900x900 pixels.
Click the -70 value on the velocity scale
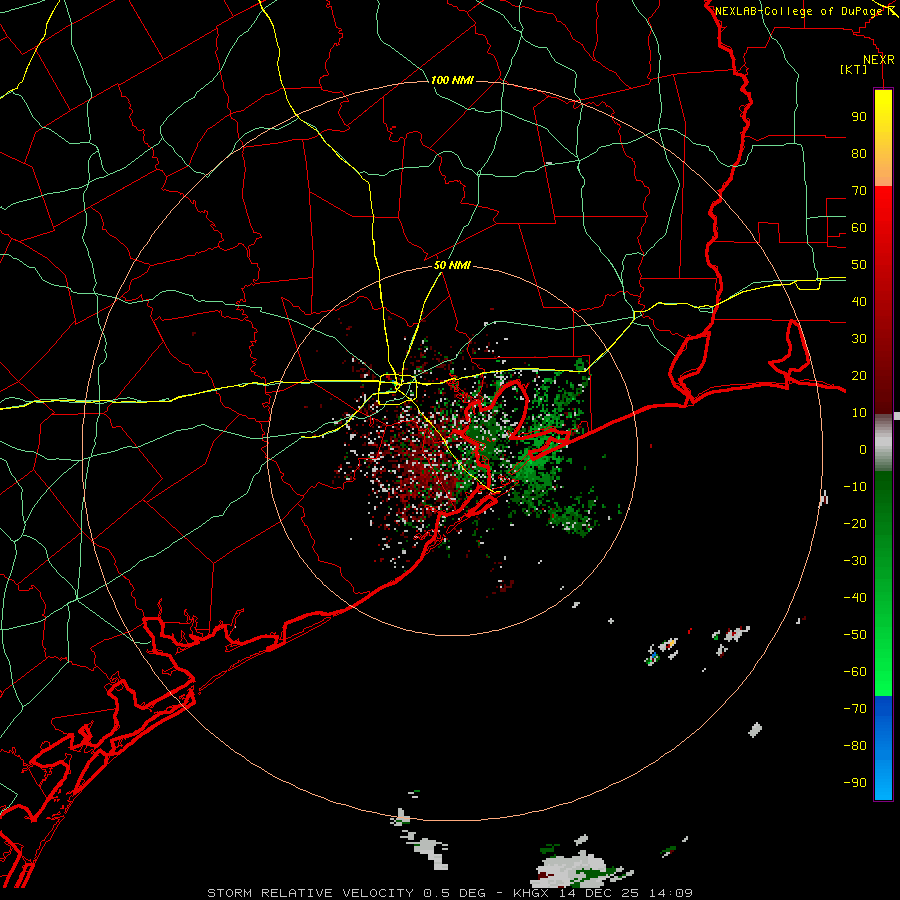[x=855, y=709]
